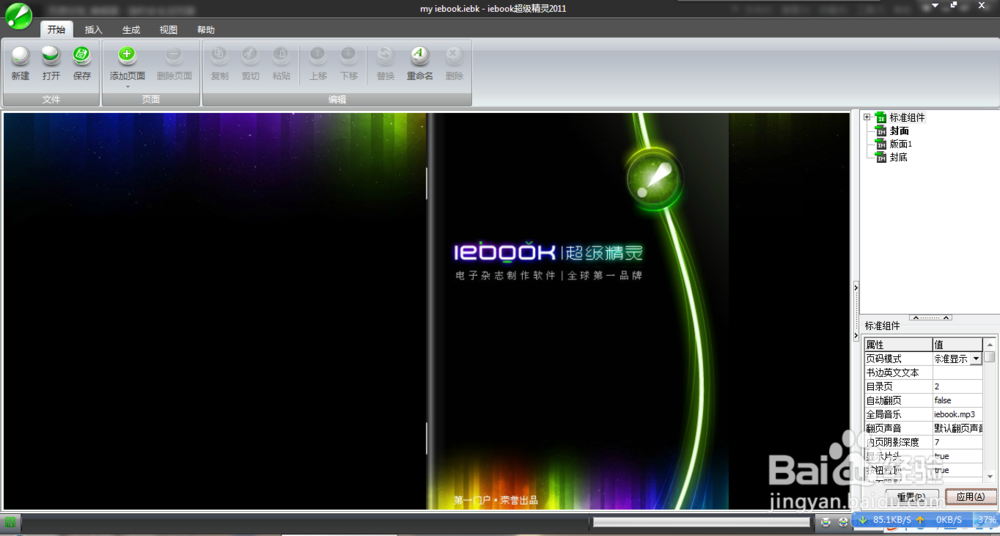This screenshot has height=536, width=1000.
Task: Select 标准组件 in the page tree
Action: tap(907, 117)
